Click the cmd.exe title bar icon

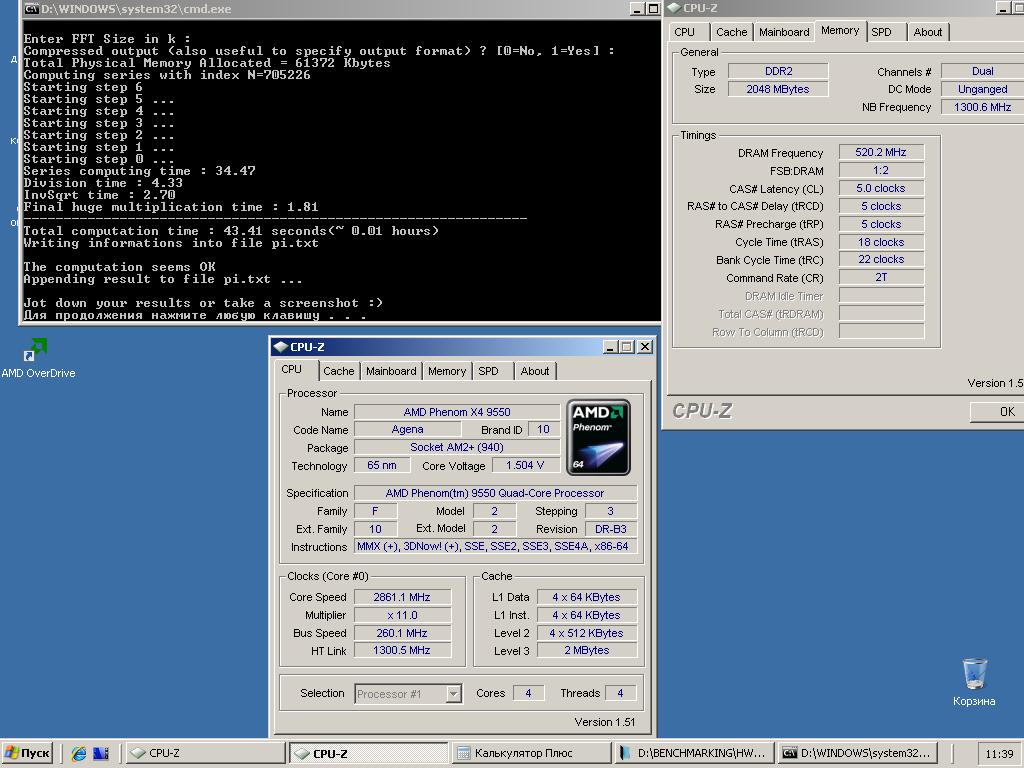coord(31,8)
